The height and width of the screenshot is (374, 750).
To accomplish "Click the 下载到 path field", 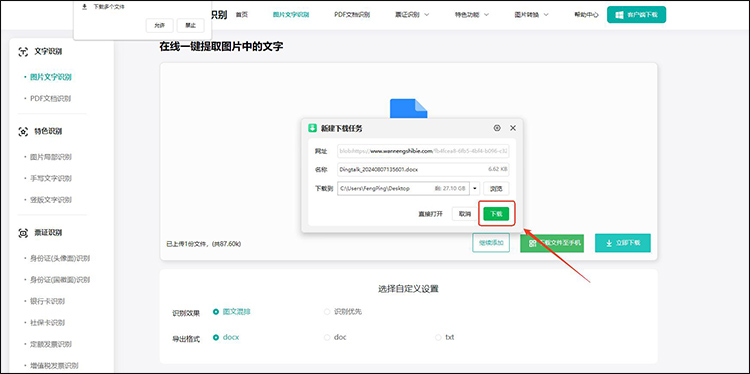I will (x=403, y=188).
